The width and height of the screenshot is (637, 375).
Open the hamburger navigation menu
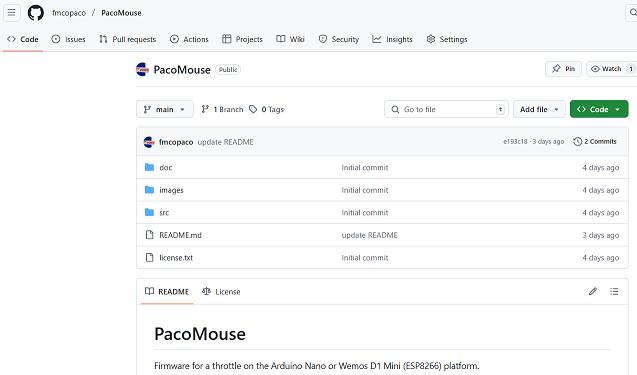point(11,13)
